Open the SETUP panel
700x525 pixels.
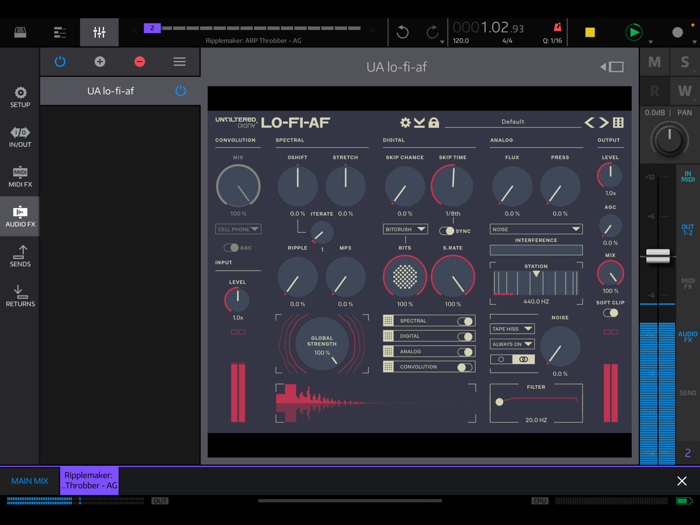tap(20, 97)
